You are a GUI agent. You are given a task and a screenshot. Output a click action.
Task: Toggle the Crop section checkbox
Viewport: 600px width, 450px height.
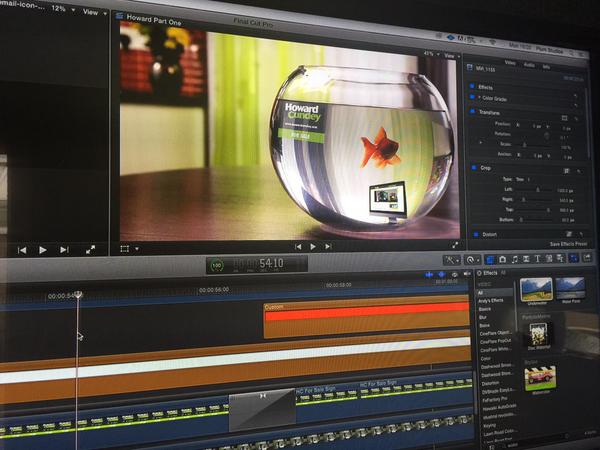click(x=474, y=168)
